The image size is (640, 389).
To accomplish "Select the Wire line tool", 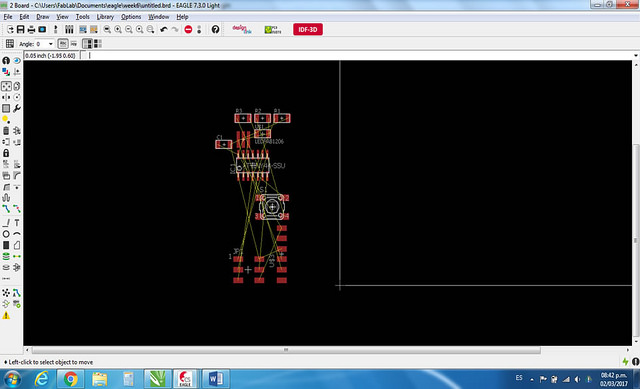I will pyautogui.click(x=6, y=223).
